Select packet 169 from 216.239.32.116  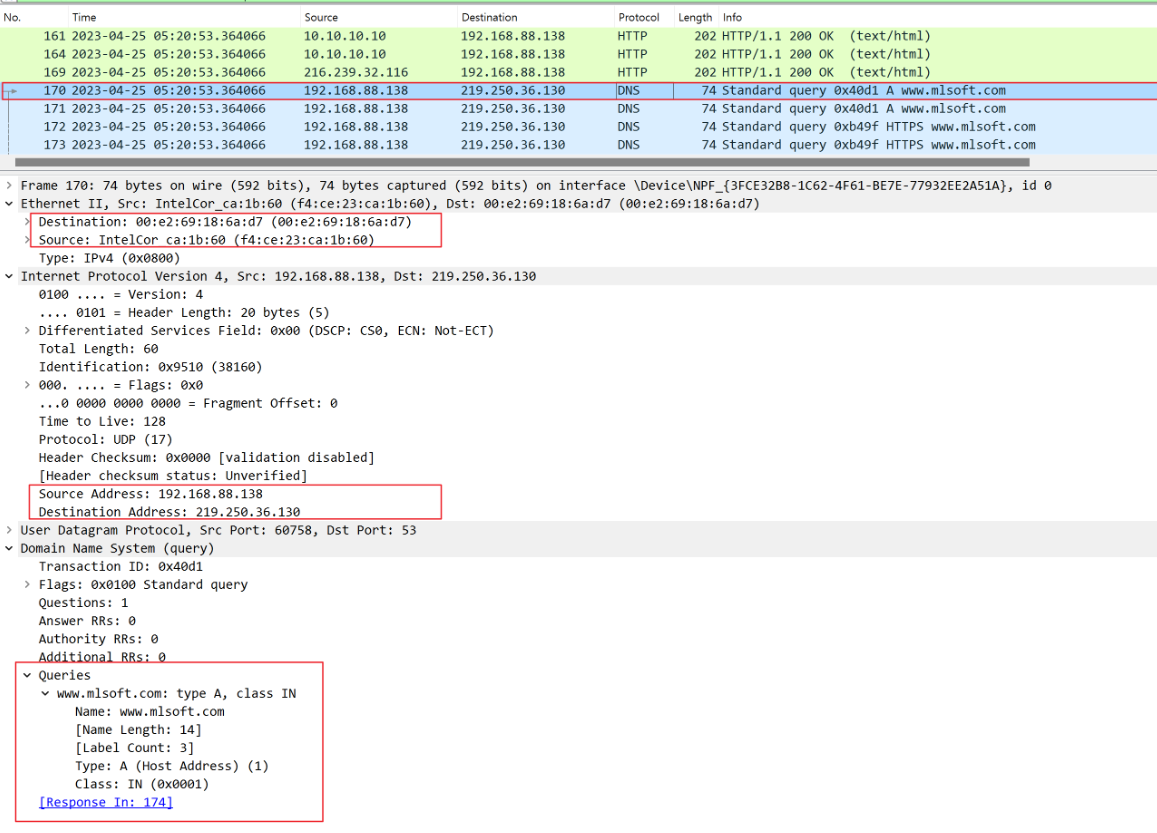578,72
